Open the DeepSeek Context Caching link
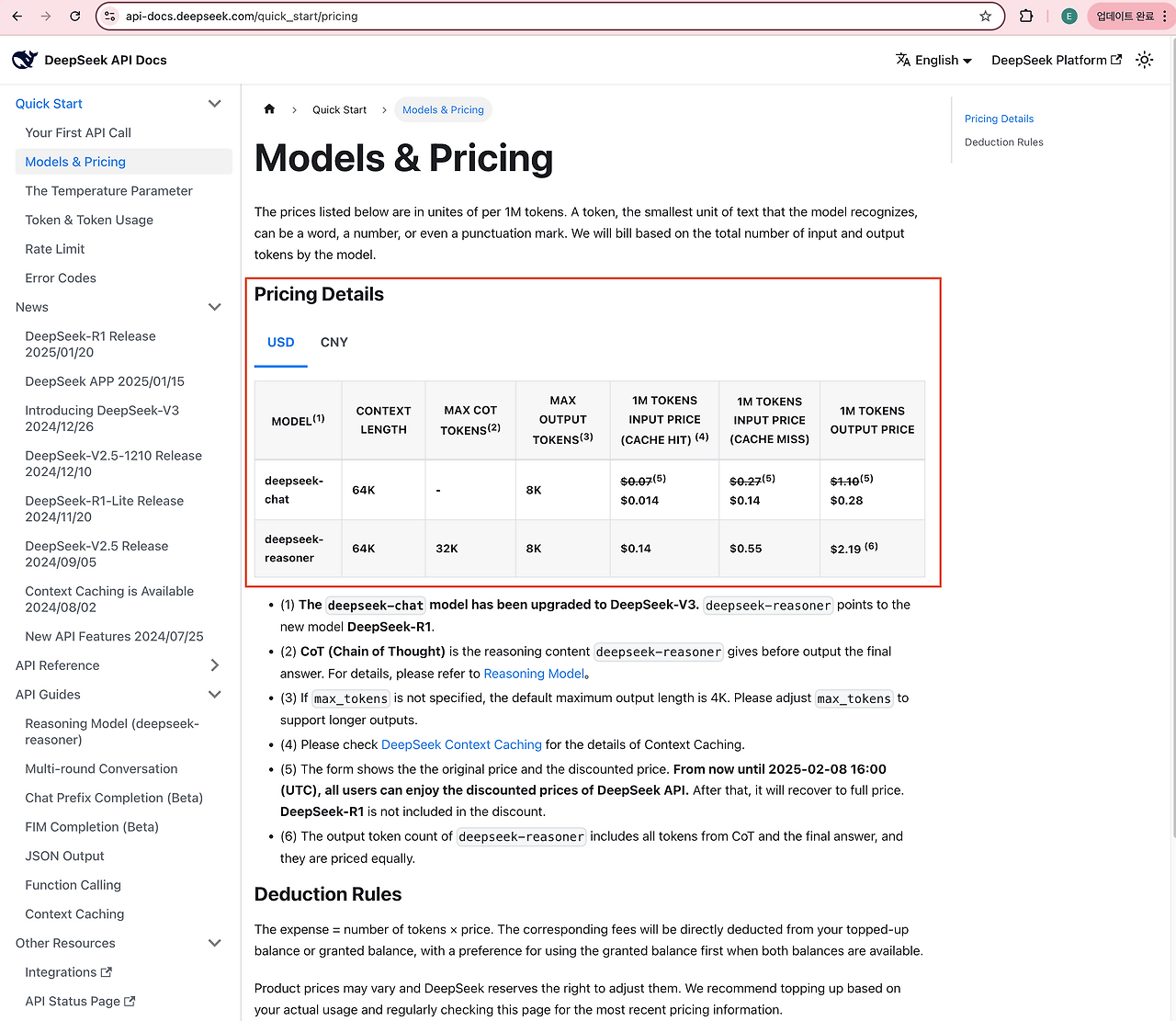 (x=461, y=744)
